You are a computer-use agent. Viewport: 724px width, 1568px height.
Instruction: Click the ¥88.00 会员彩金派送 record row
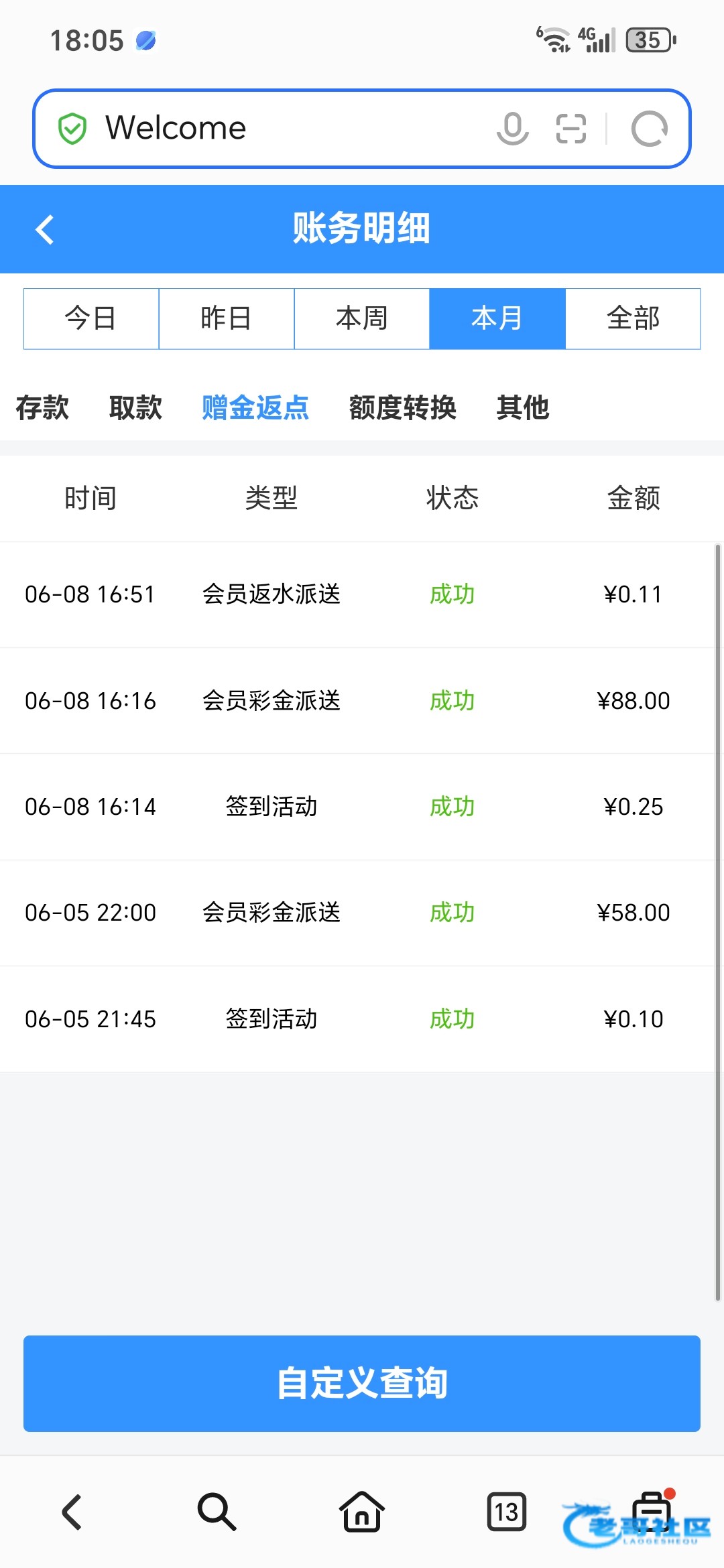357,701
